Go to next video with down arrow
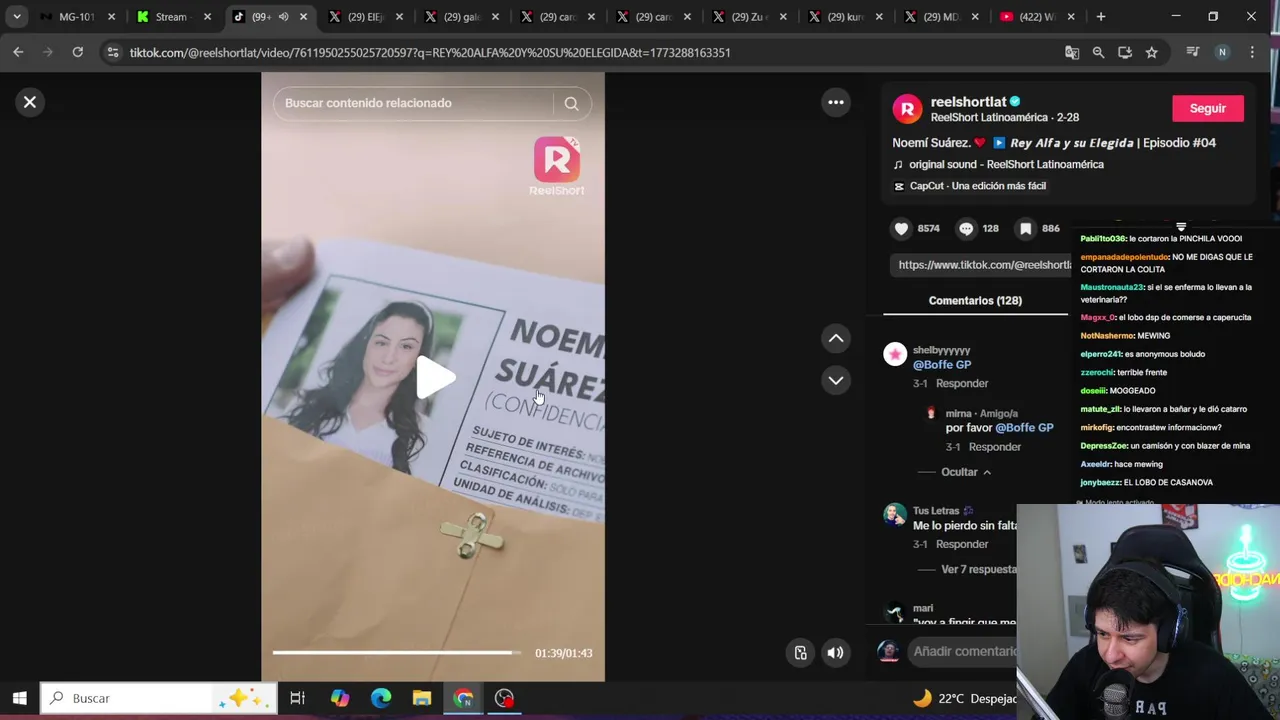Screen dimensions: 1280x720 click(836, 380)
